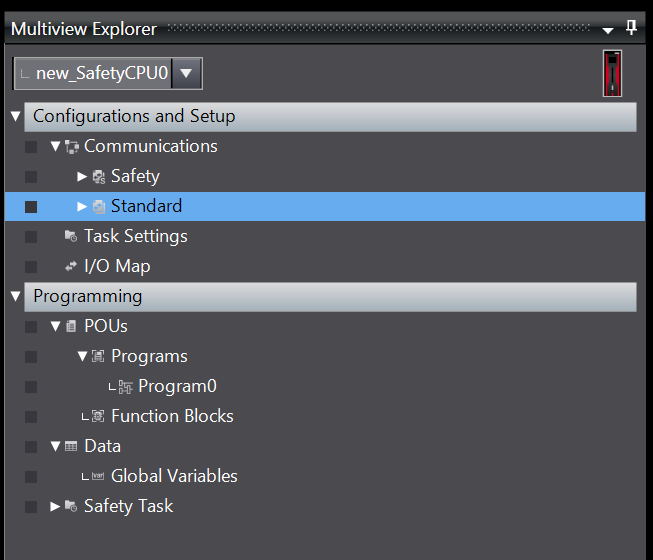This screenshot has height=560, width=653.
Task: Collapse the Configurations and Setup section
Action: (16, 116)
